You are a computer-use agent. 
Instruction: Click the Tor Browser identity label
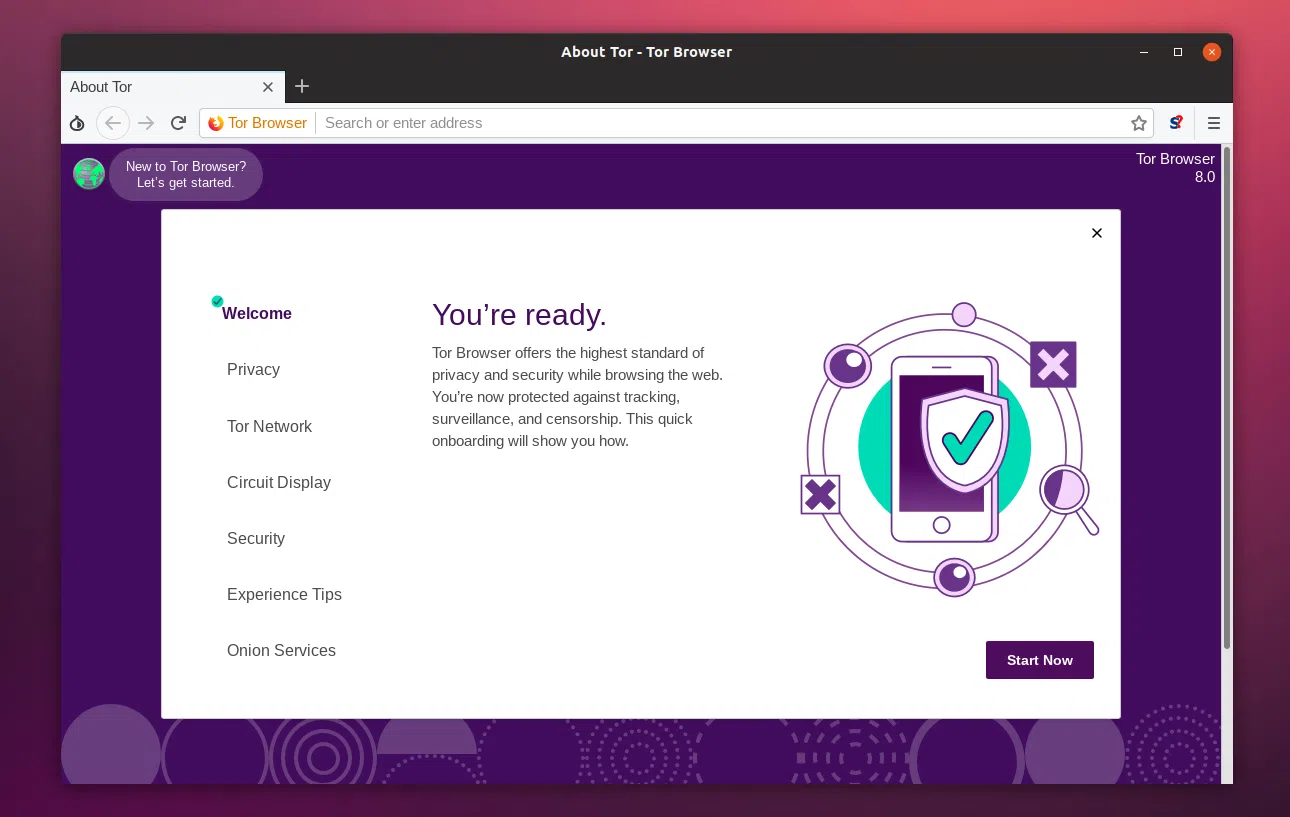(267, 123)
